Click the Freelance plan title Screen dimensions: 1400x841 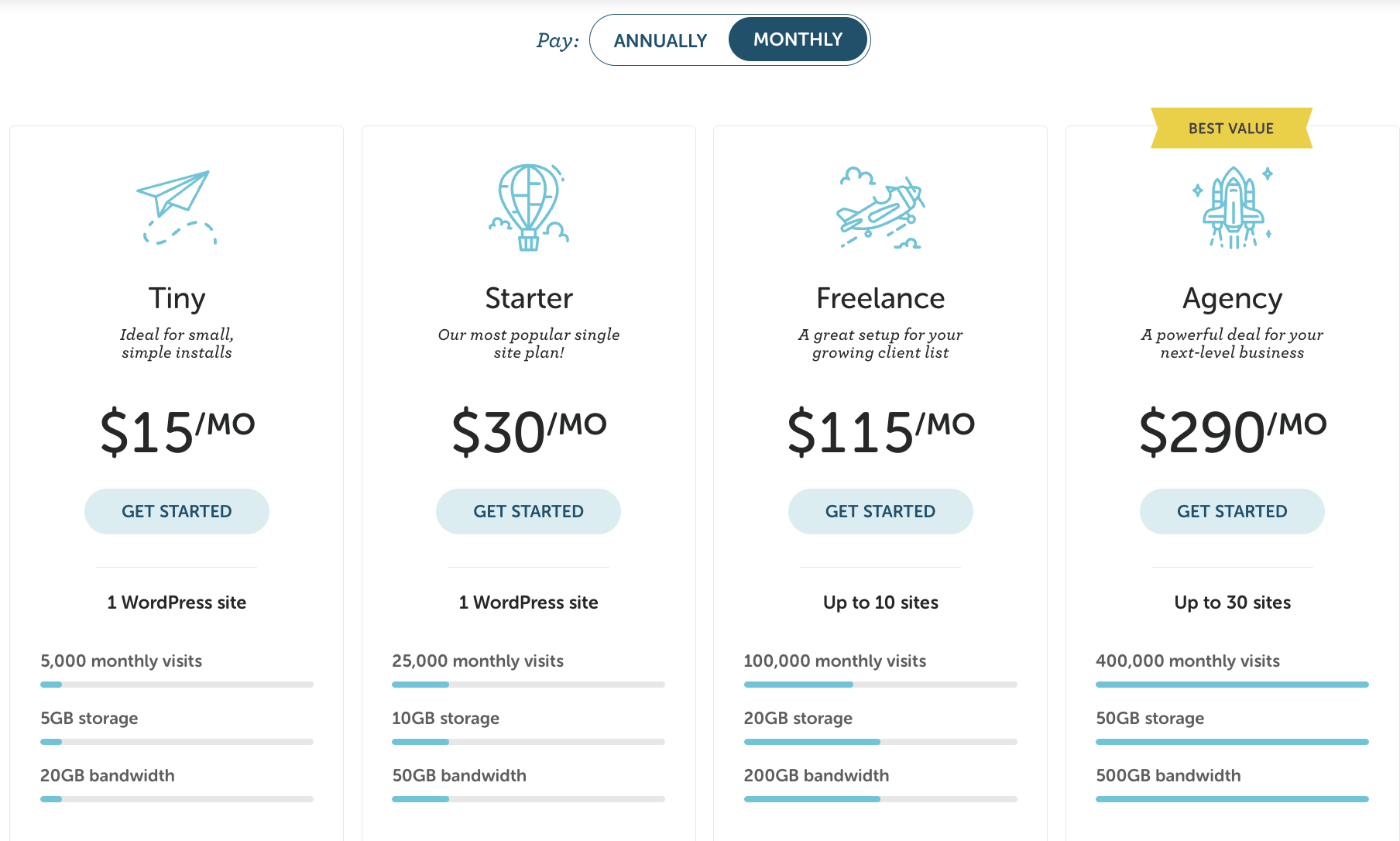pyautogui.click(x=880, y=298)
